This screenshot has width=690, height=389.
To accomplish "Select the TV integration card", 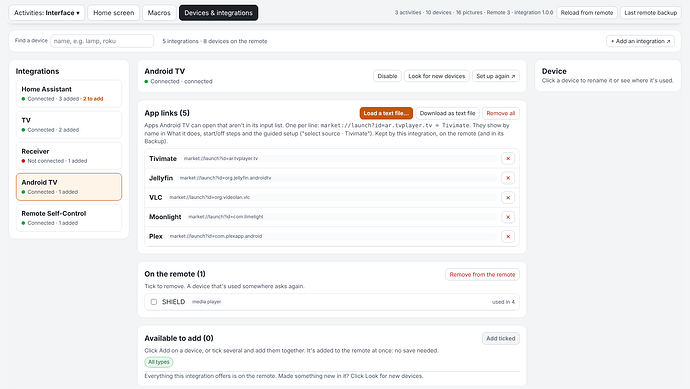I will tap(69, 125).
